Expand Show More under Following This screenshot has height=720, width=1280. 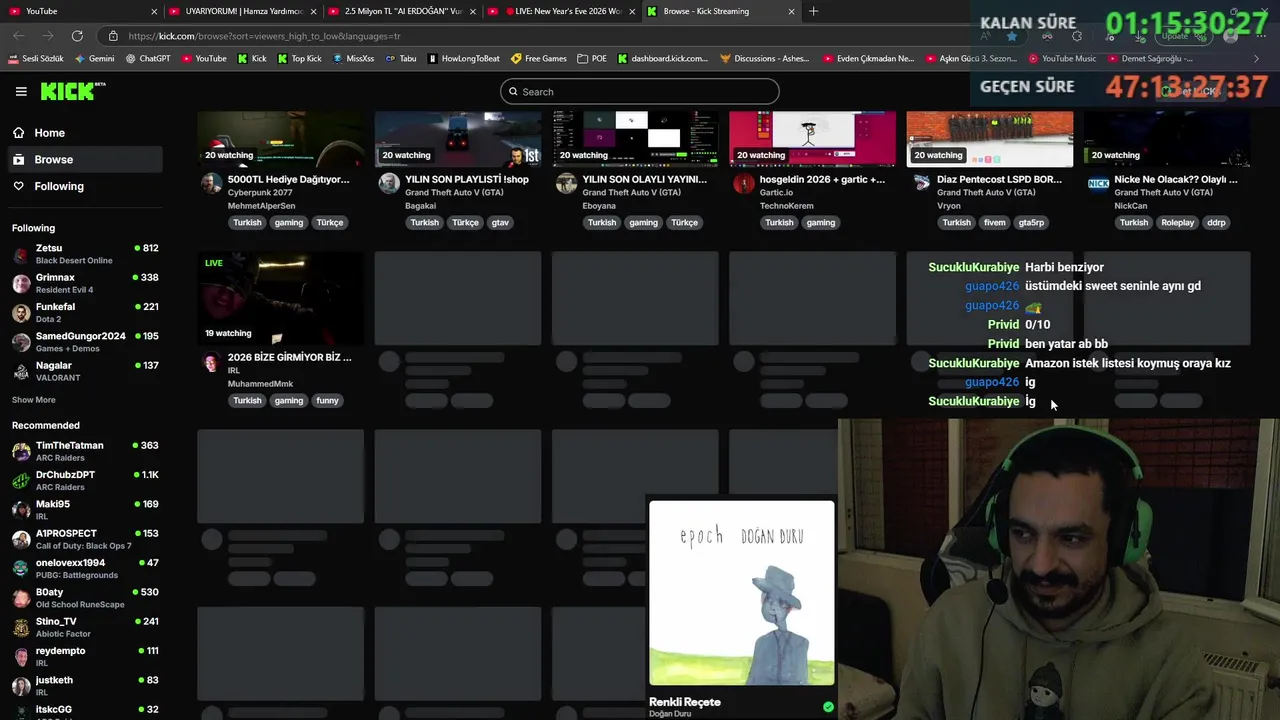coord(34,400)
